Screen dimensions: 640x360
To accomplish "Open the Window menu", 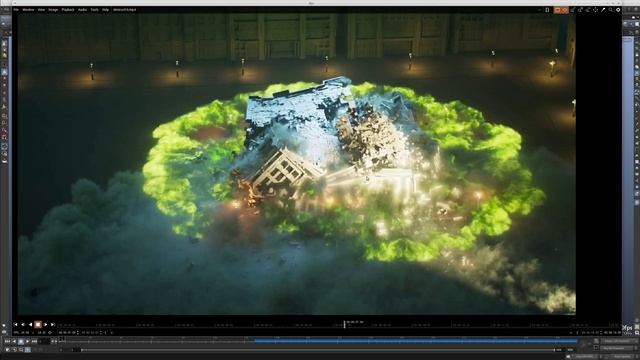I will (x=28, y=9).
